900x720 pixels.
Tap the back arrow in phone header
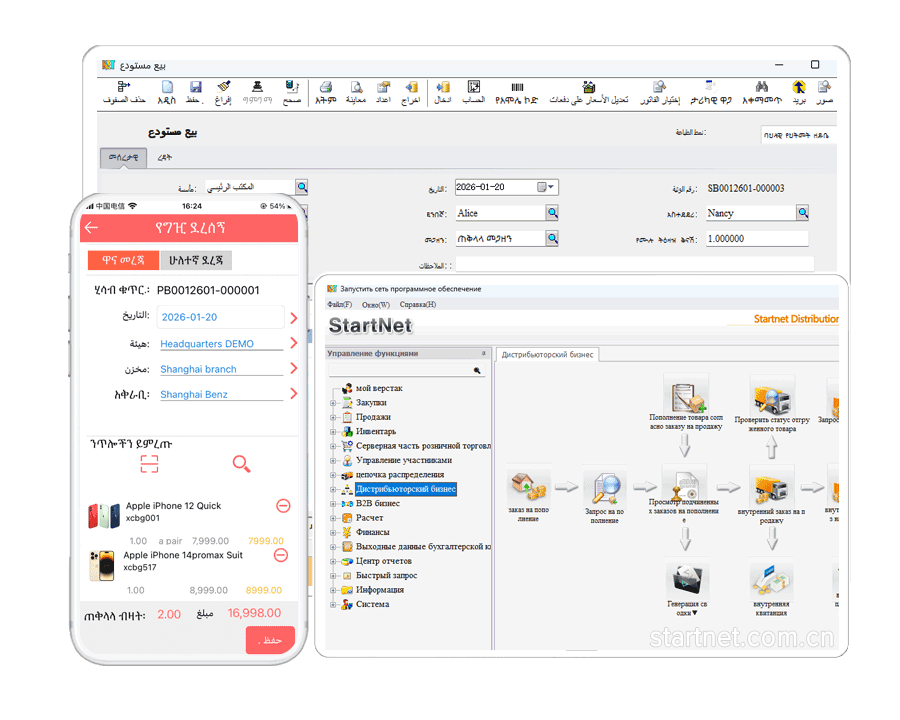pyautogui.click(x=92, y=228)
